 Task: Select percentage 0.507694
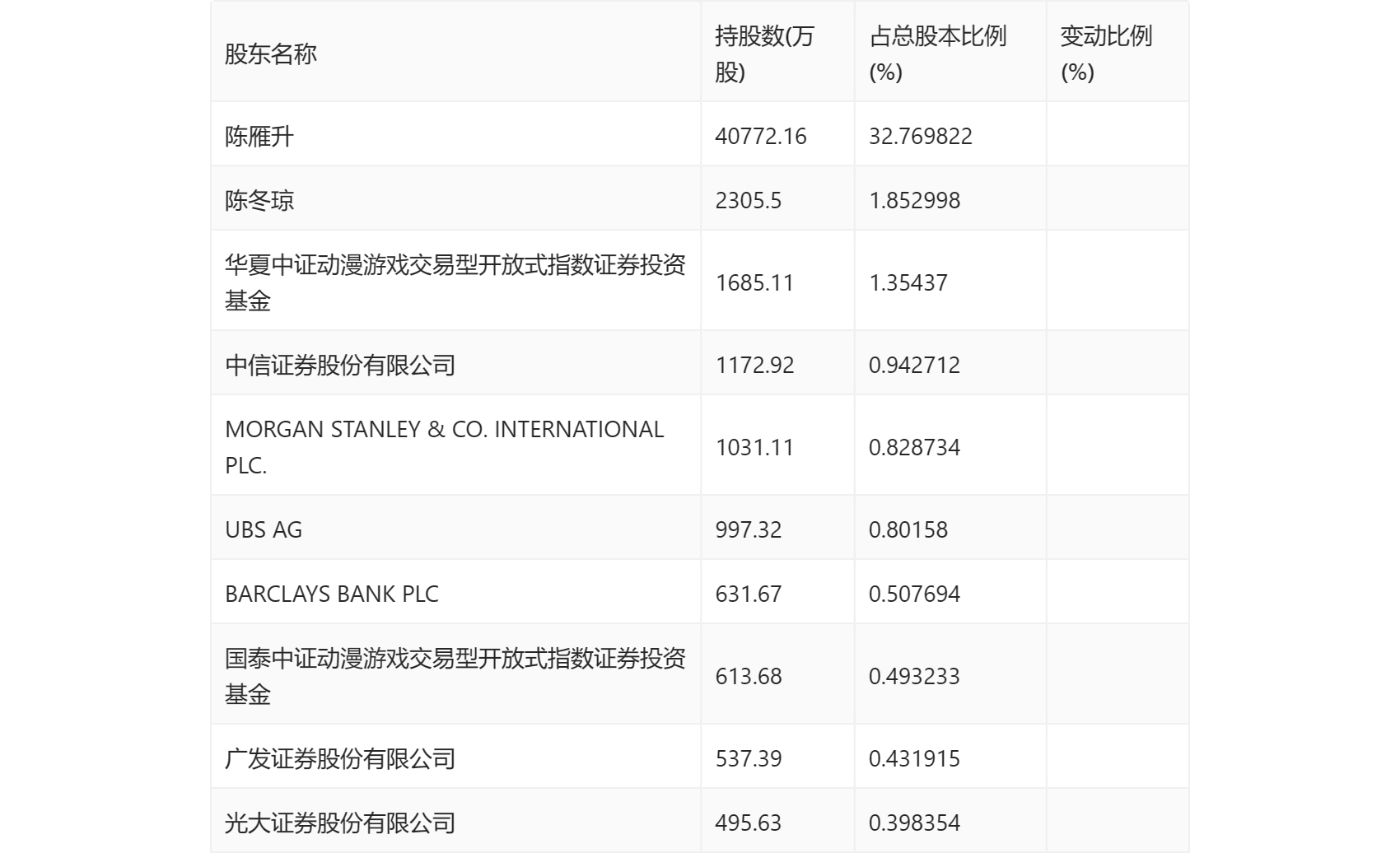(x=915, y=594)
